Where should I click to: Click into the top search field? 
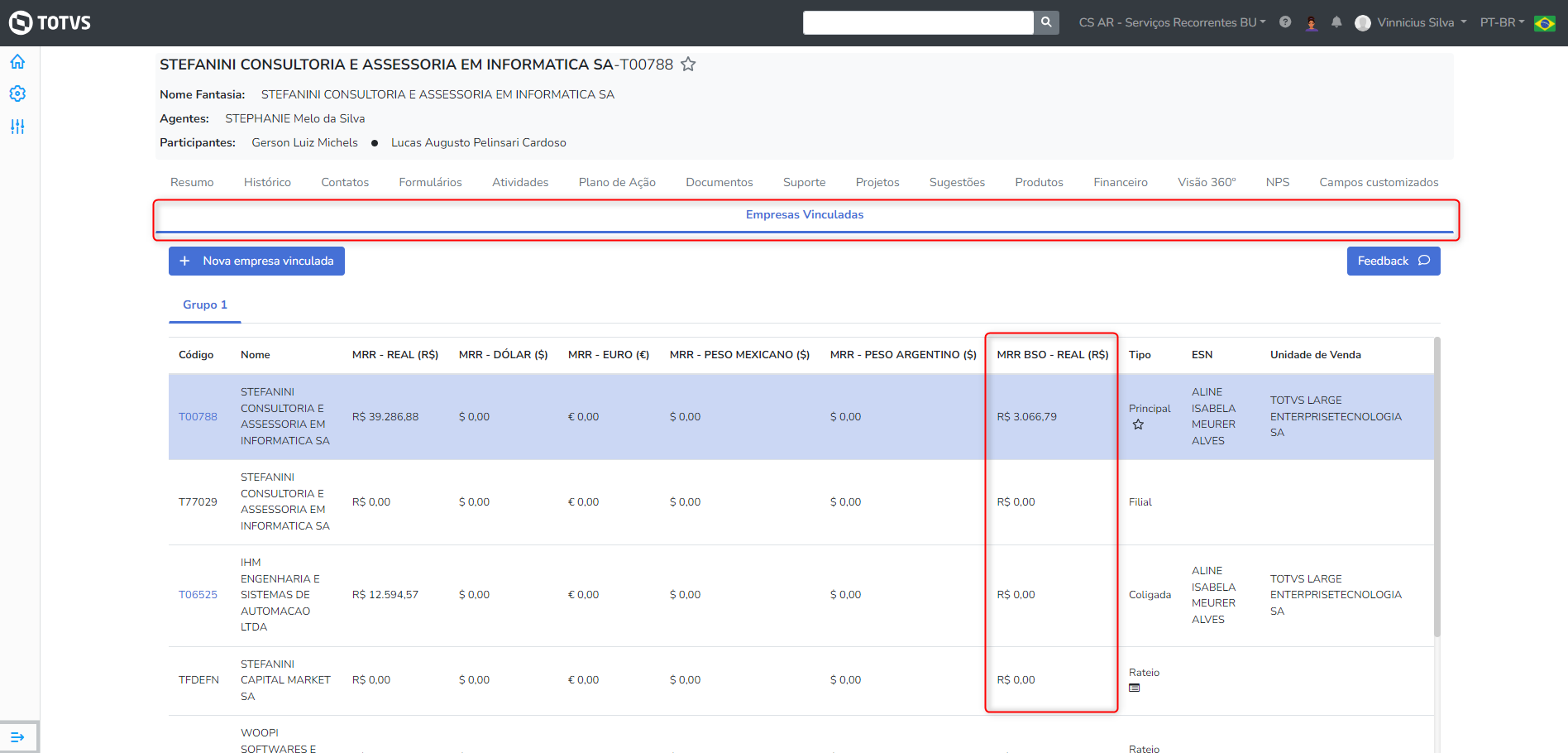(x=918, y=22)
